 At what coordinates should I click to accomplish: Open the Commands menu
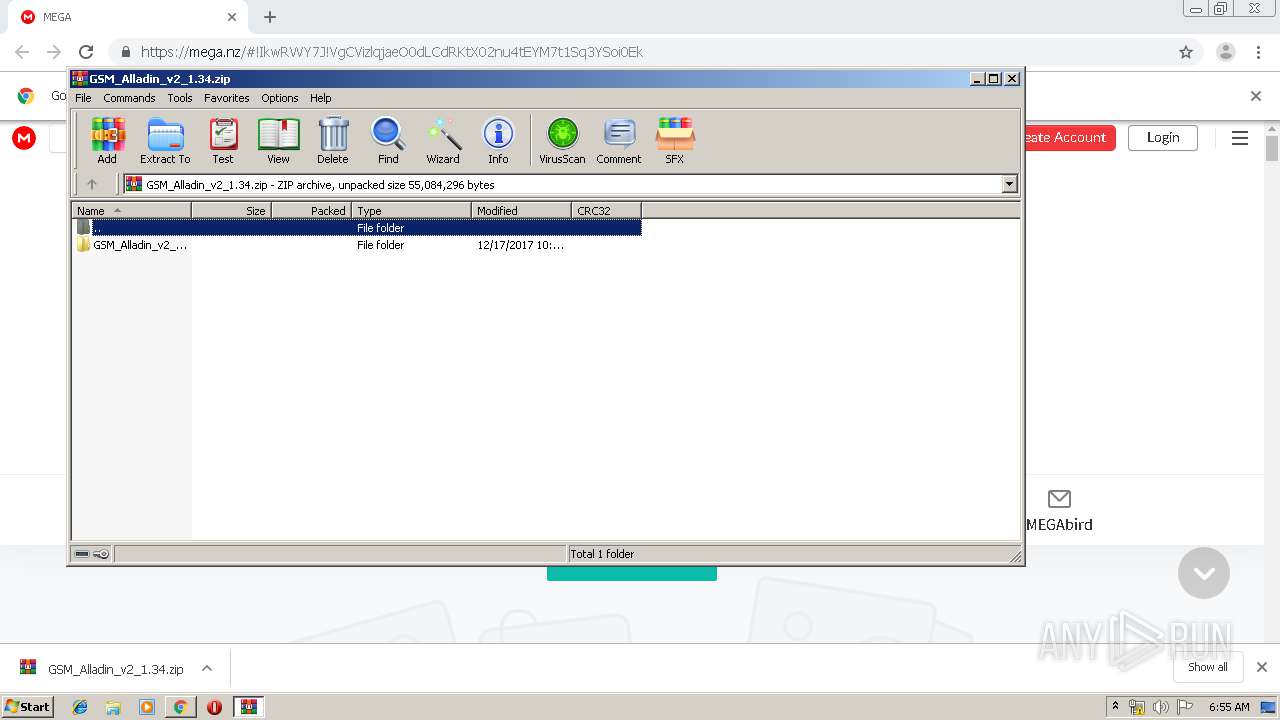[129, 98]
